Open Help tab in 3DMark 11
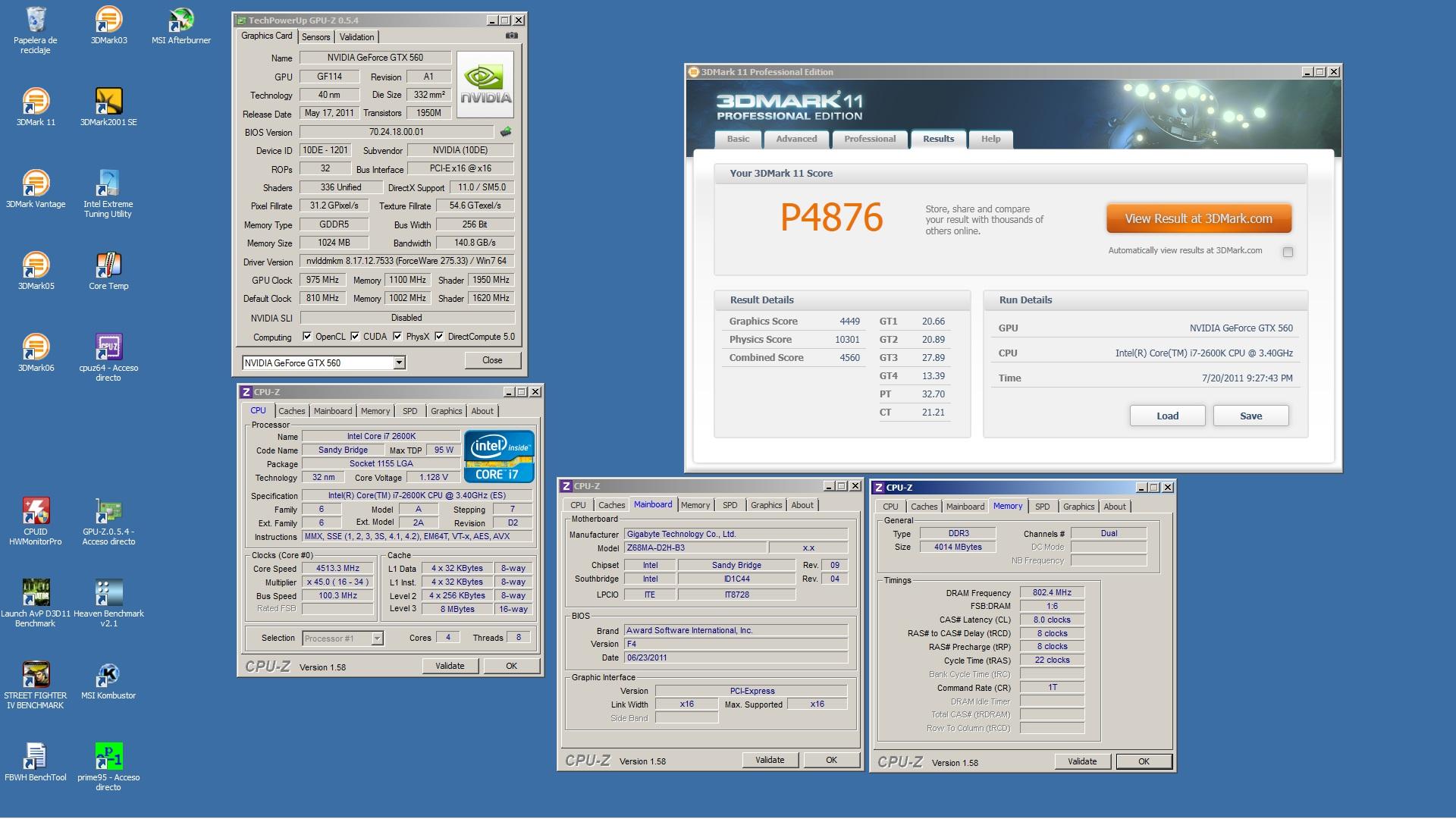Viewport: 1456px width, 819px height. tap(990, 139)
